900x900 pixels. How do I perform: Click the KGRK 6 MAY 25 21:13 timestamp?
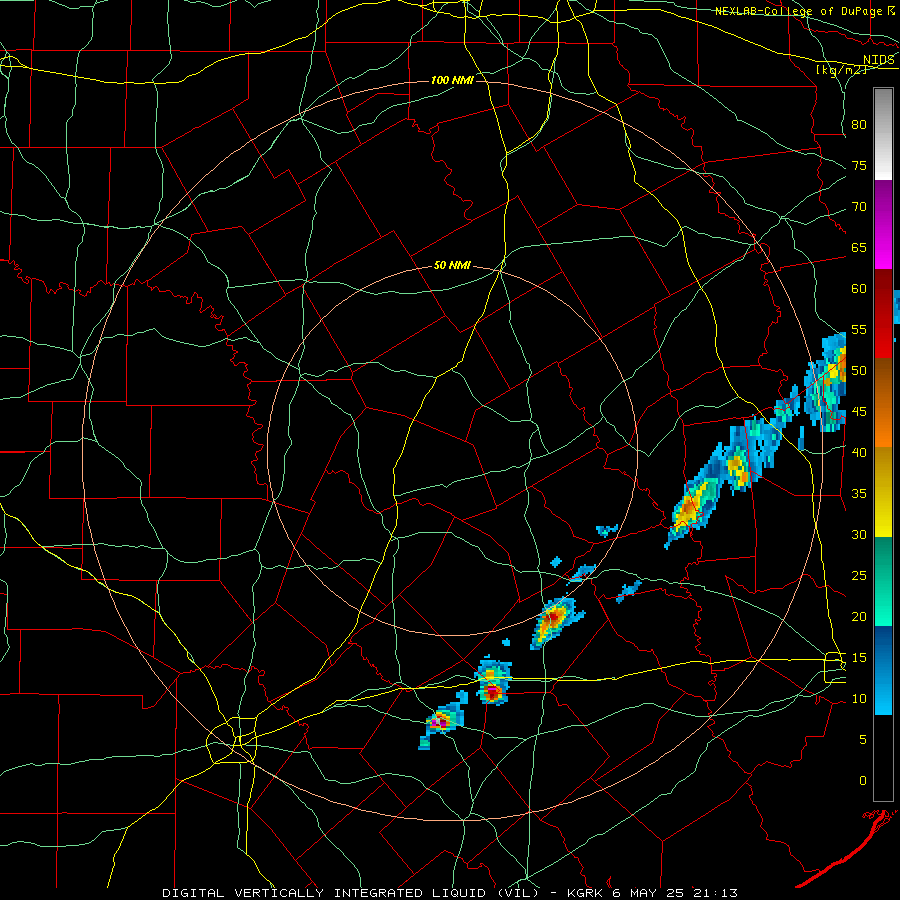point(652,893)
